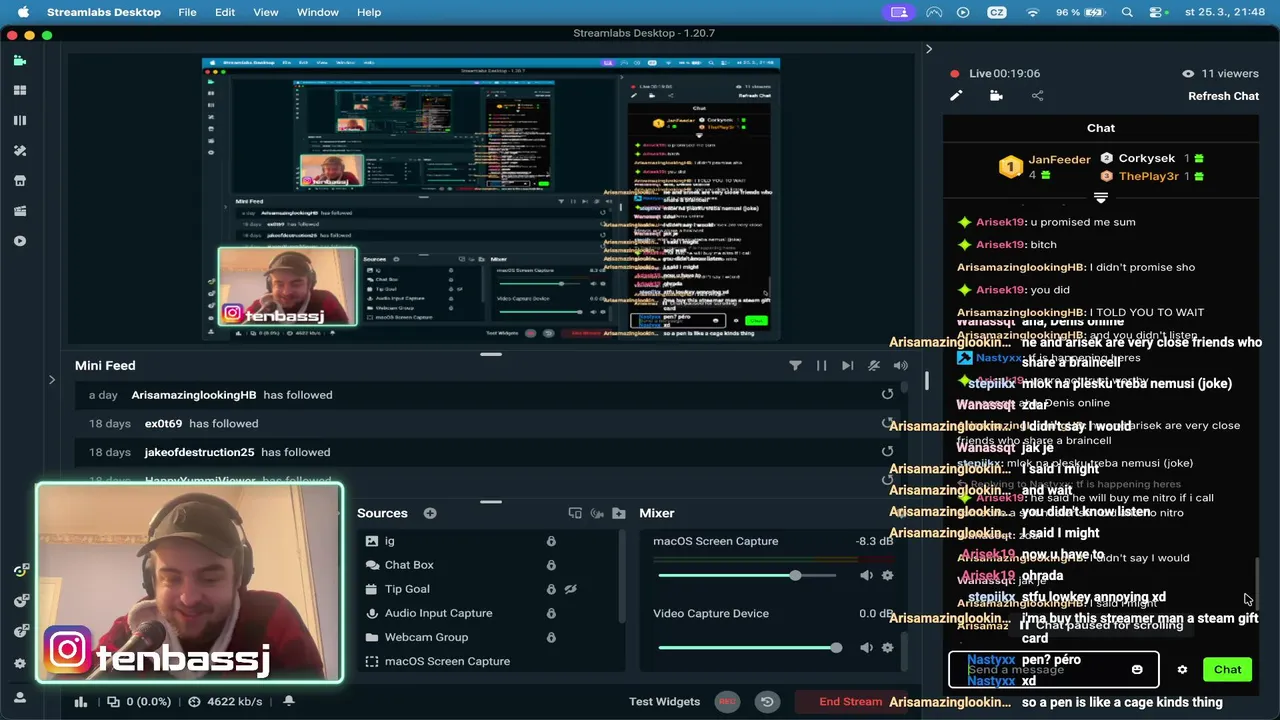
Task: Send message with the green Chat button
Action: (1227, 670)
